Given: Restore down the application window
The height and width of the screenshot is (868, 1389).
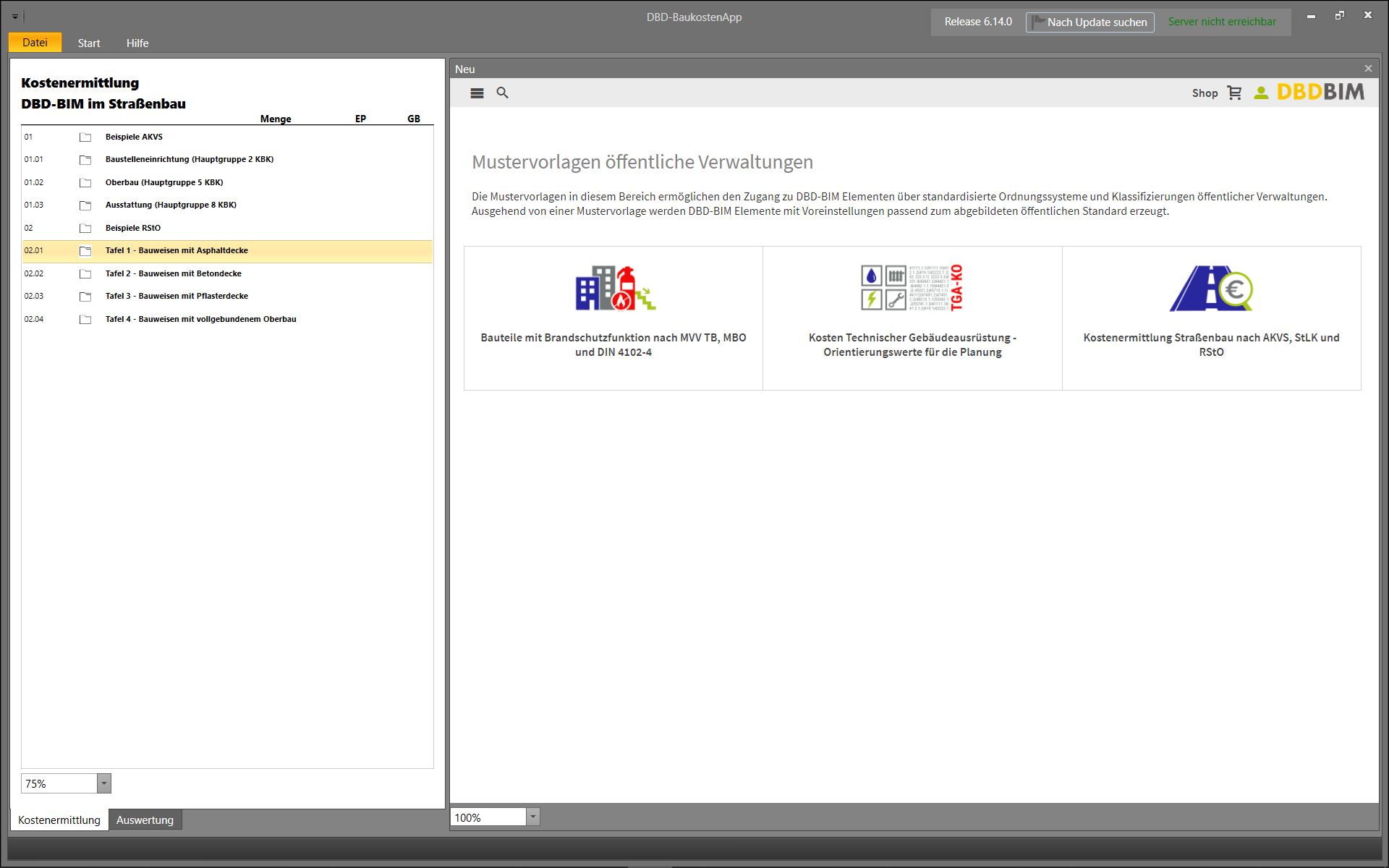Looking at the screenshot, I should 1340,15.
